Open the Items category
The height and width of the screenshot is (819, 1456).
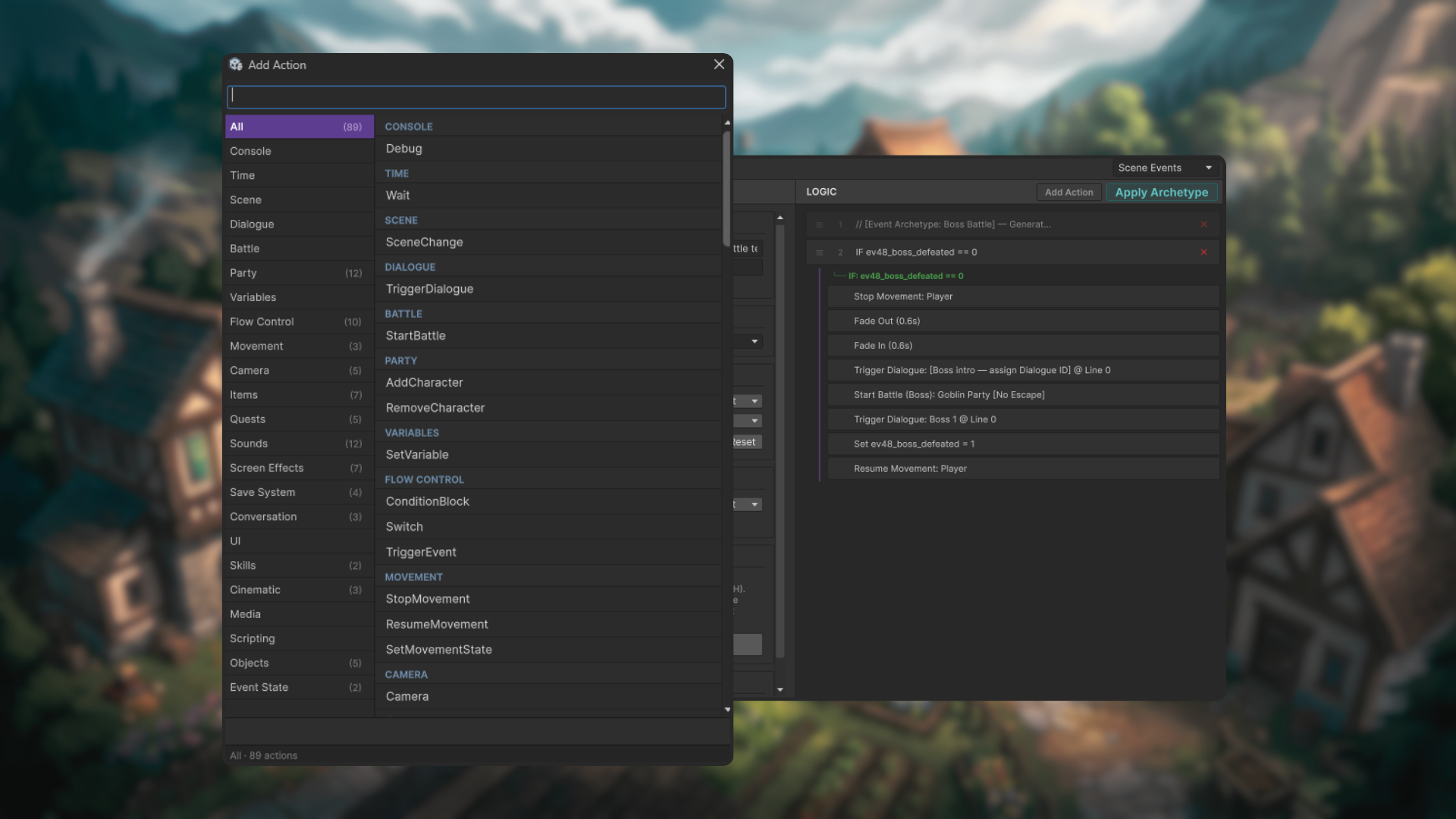point(300,394)
